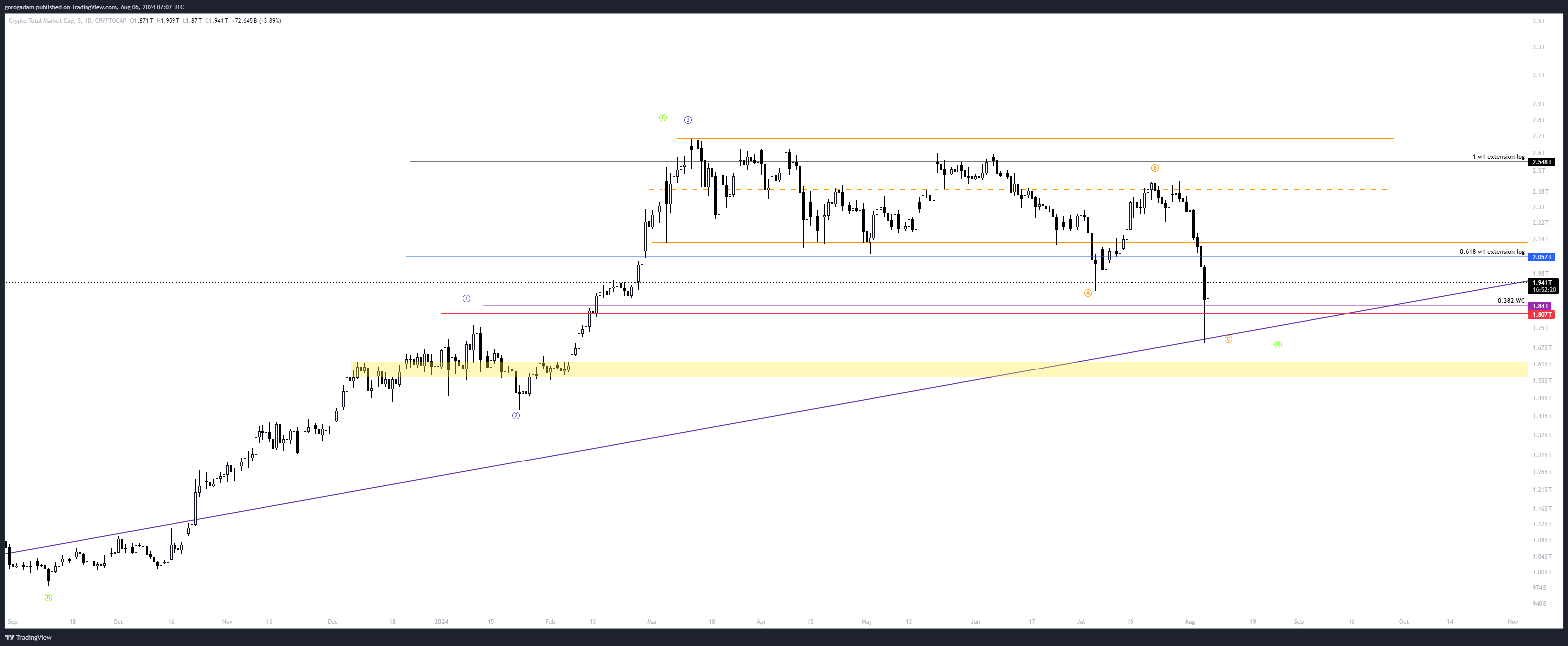1568x646 pixels.
Task: Click the "0.382 WC" annotation text
Action: pos(1511,301)
